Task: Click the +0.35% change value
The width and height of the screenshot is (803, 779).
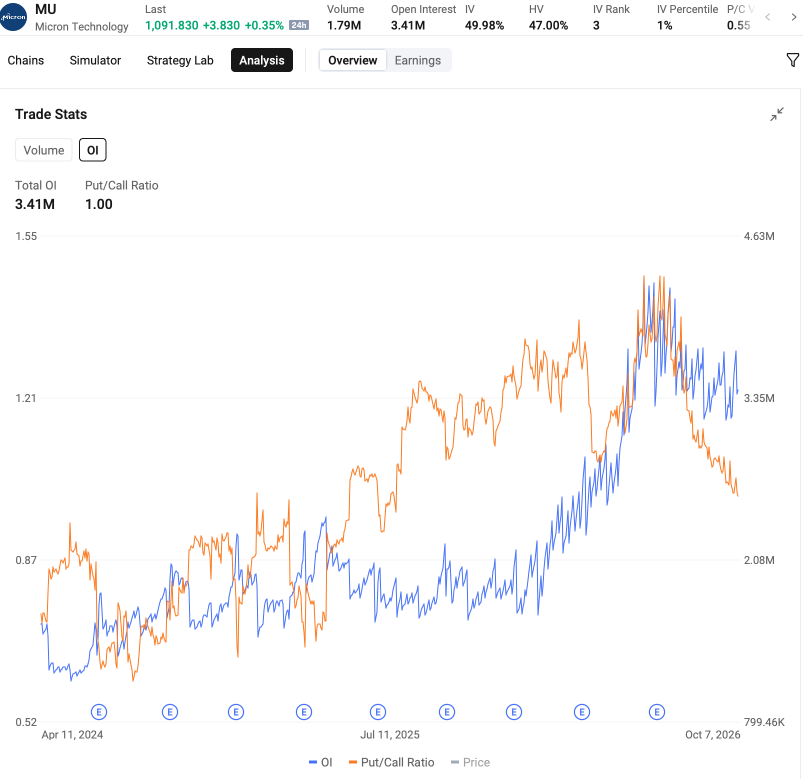Action: 264,26
